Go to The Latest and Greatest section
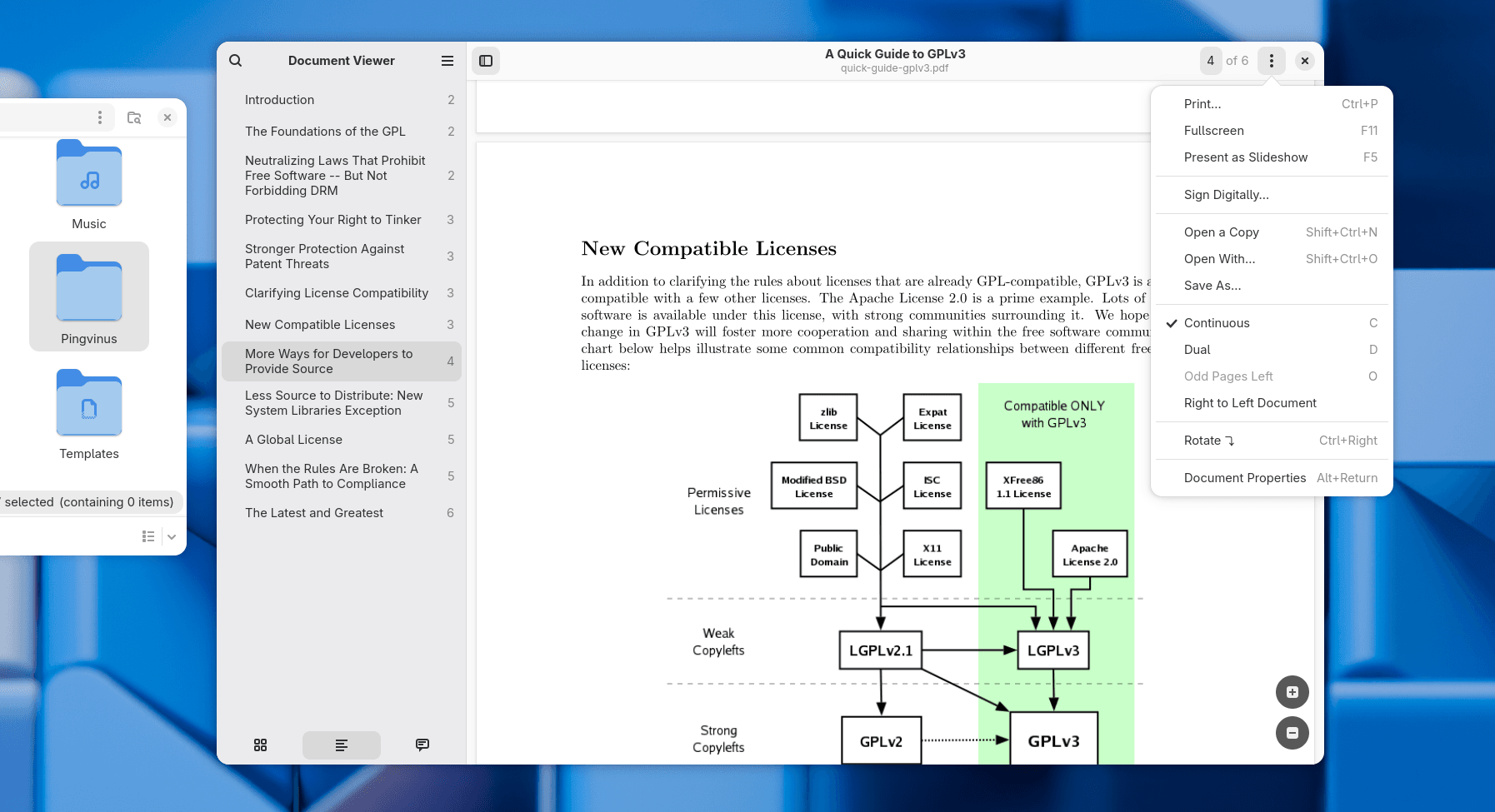Screen dimensions: 1495x812 (314, 513)
